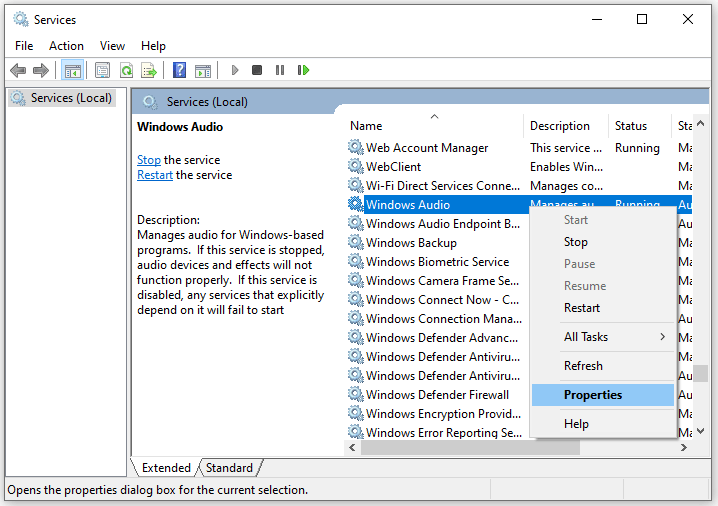Image resolution: width=718 pixels, height=506 pixels.
Task: Click the gear icon beside WebClient
Action: [x=355, y=166]
